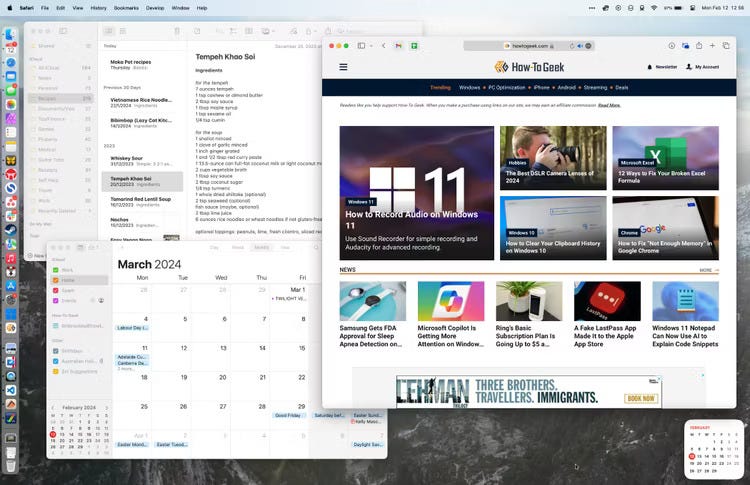750x485 pixels.
Task: Toggle the purple Events calendar checkbox
Action: (x=55, y=301)
